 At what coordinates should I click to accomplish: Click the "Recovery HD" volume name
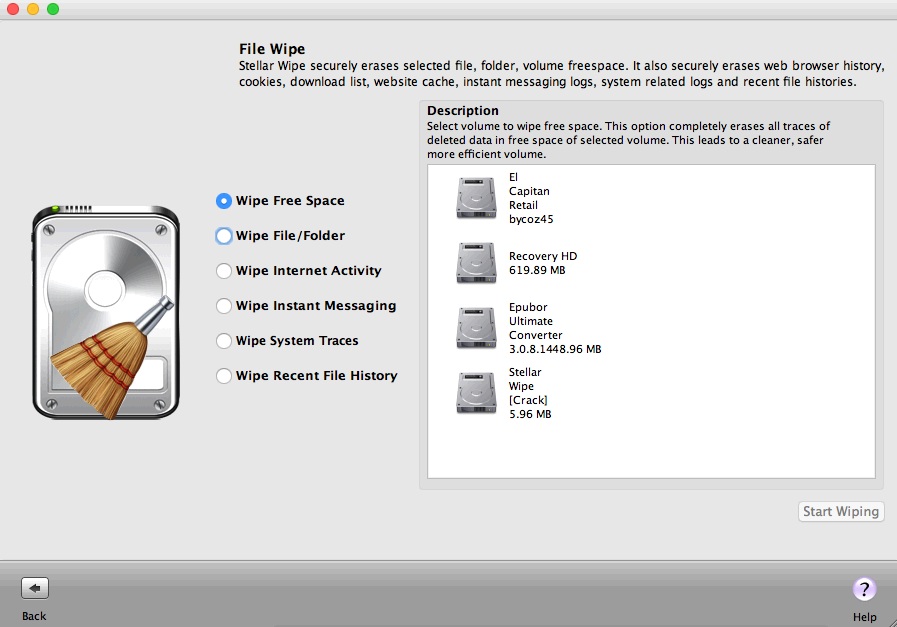543,256
